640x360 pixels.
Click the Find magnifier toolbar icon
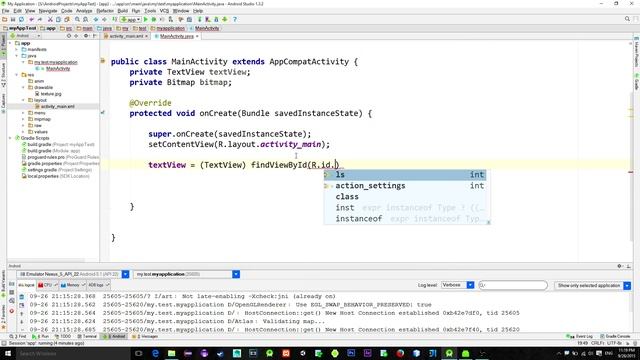click(x=77, y=19)
